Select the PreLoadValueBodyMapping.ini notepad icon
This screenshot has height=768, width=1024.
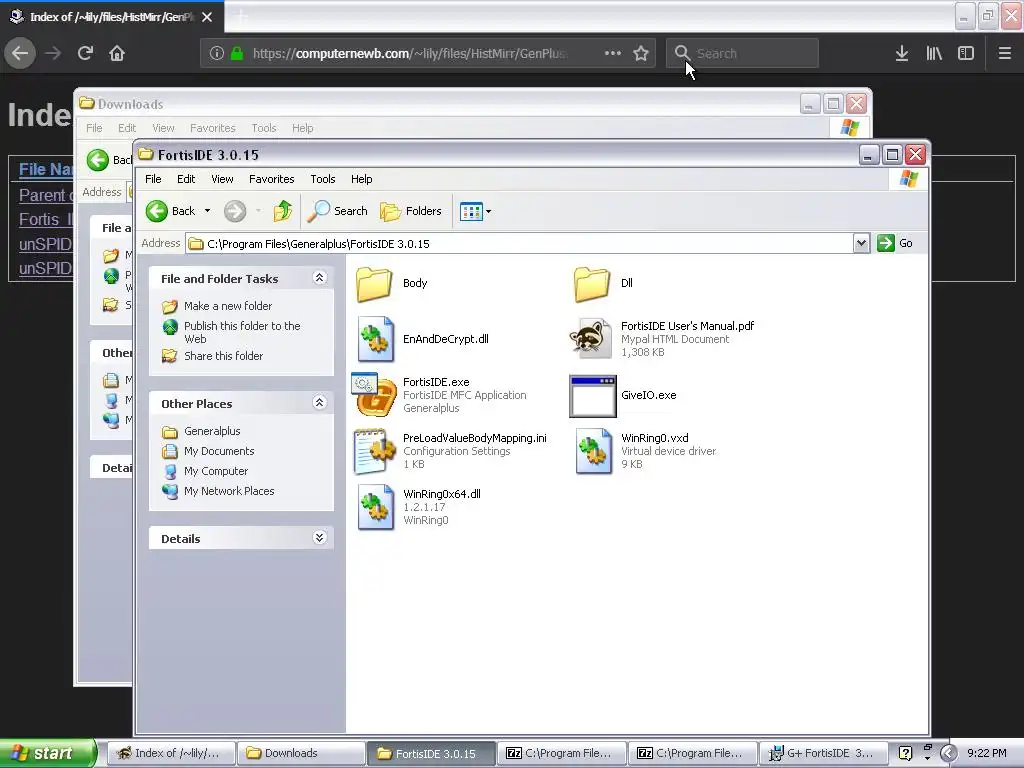tap(375, 451)
